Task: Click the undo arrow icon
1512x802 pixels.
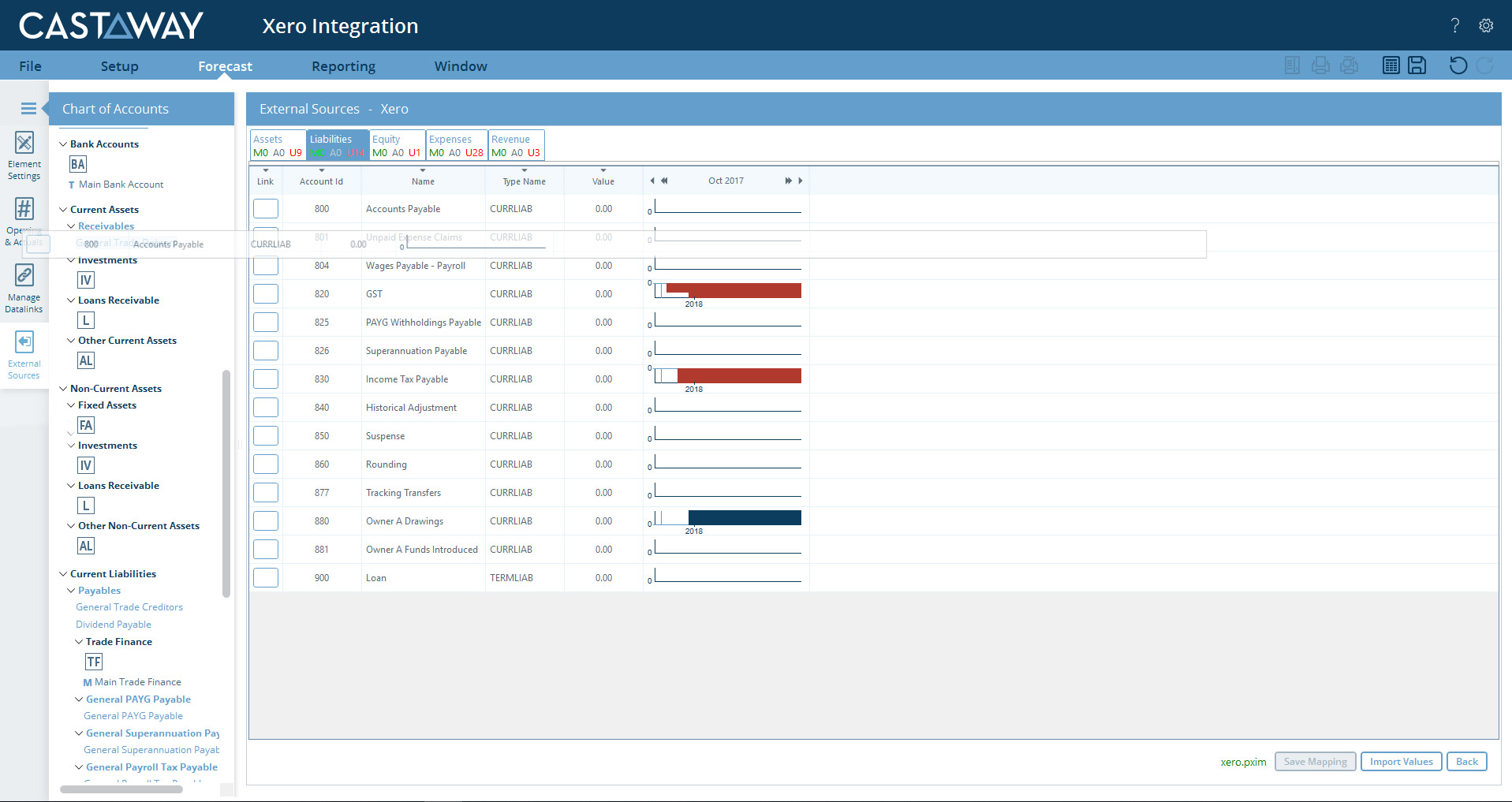Action: [1458, 65]
